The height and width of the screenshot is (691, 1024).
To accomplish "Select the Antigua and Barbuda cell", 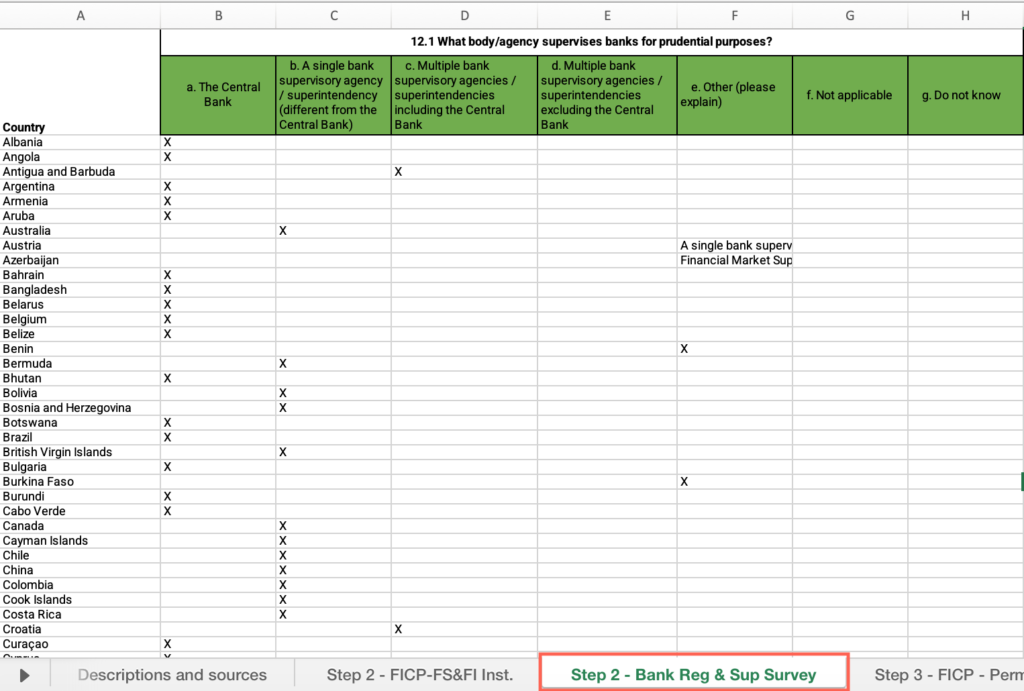I will (x=80, y=172).
